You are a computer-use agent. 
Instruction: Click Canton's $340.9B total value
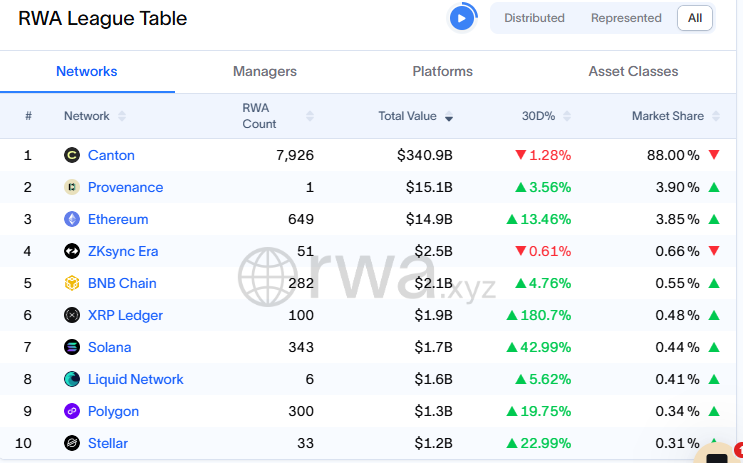(x=425, y=155)
